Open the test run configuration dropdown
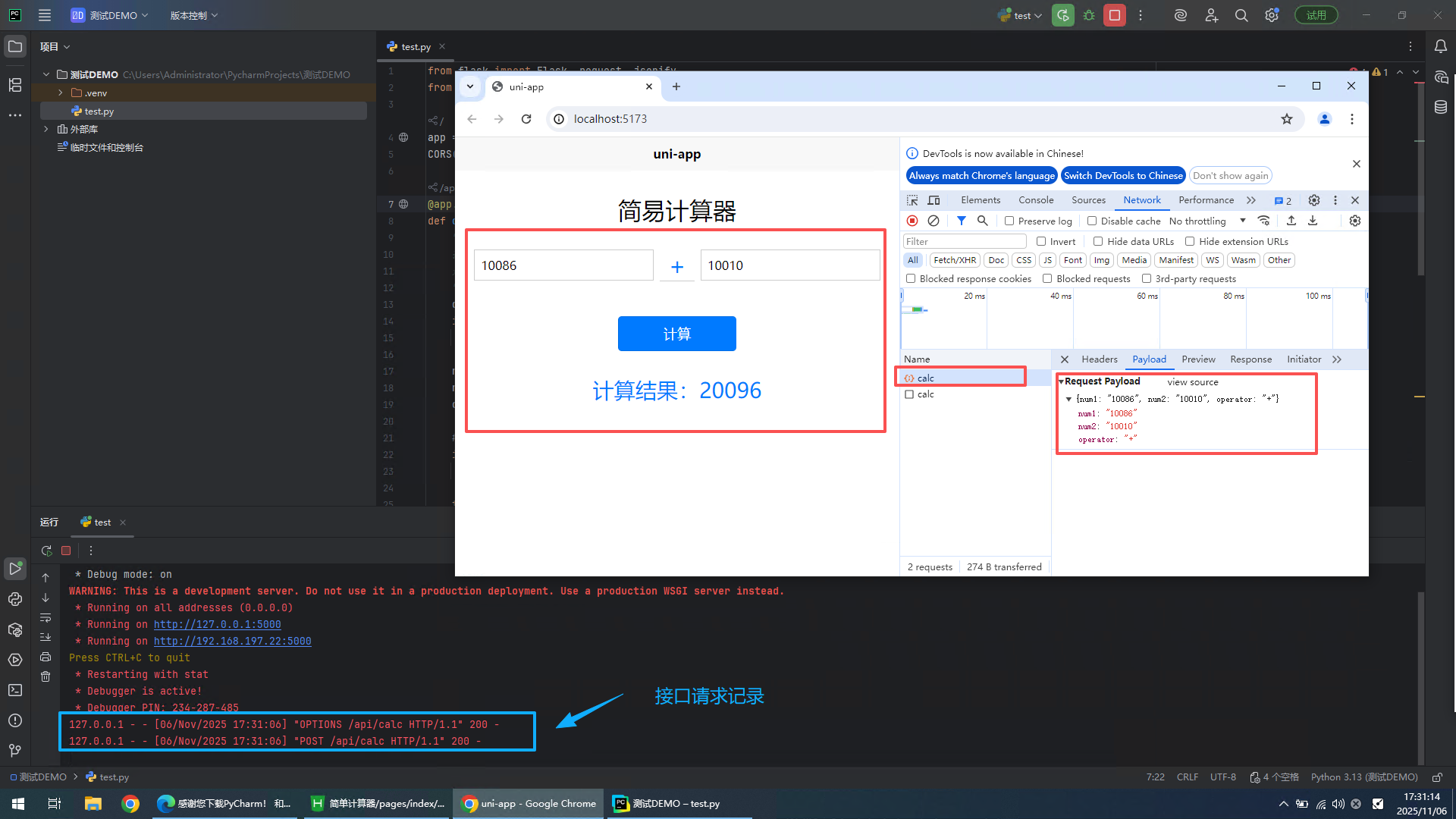 (x=1028, y=15)
